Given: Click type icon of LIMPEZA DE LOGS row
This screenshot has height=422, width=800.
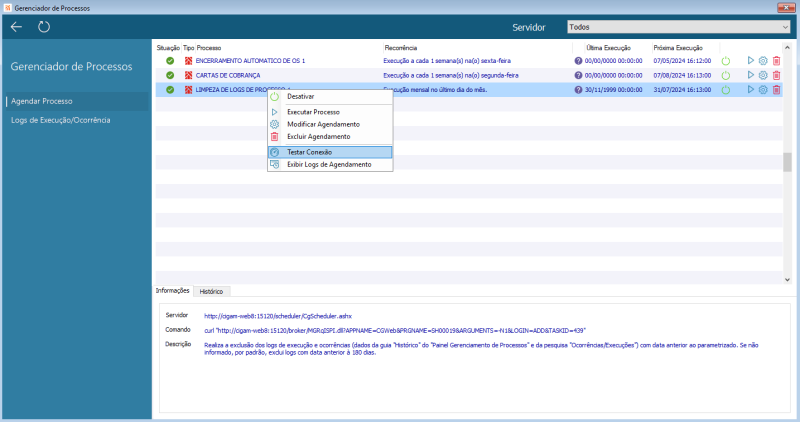Looking at the screenshot, I should click(188, 90).
